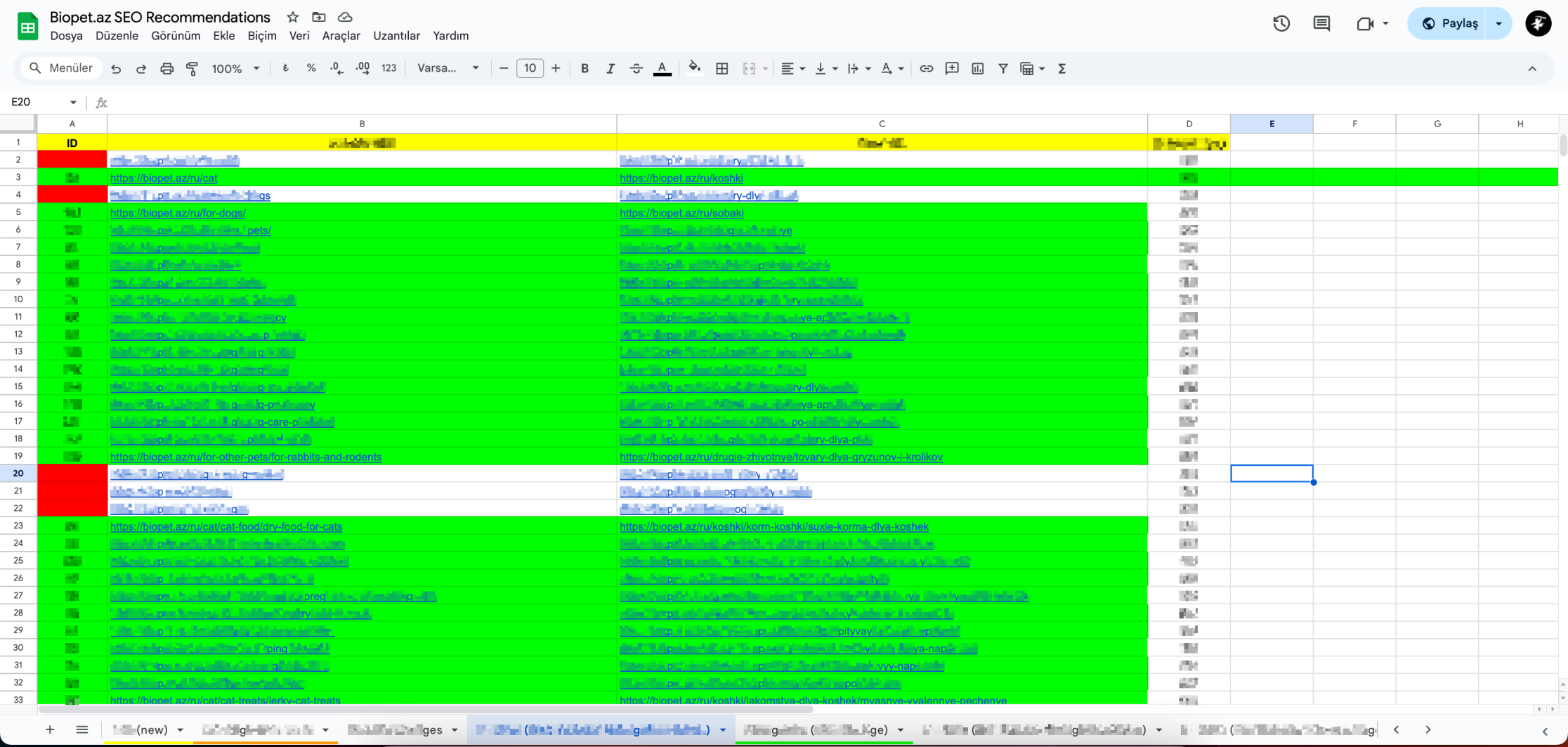Click the Merge cells icon

point(749,69)
